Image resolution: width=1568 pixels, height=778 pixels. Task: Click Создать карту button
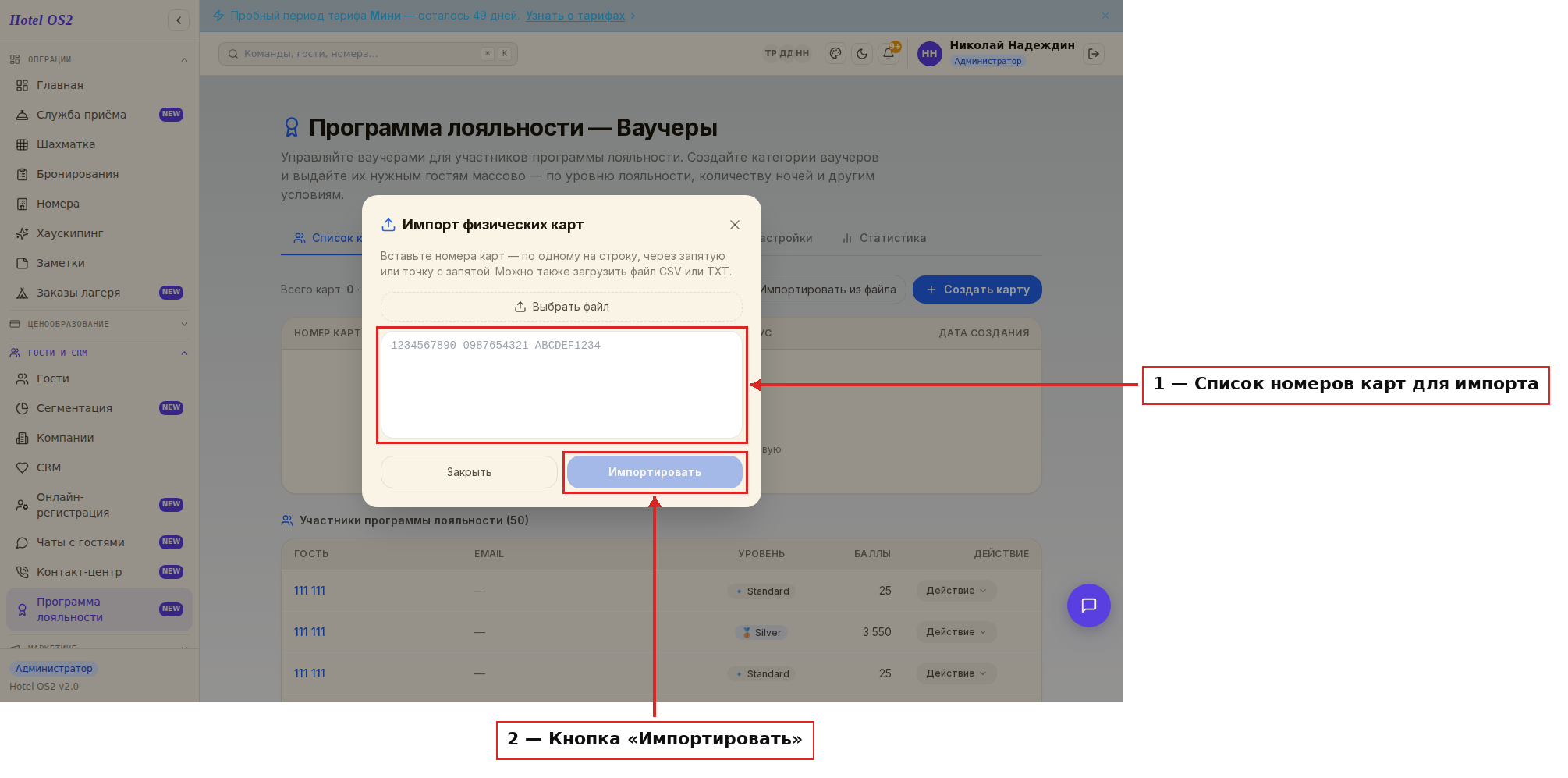point(977,290)
